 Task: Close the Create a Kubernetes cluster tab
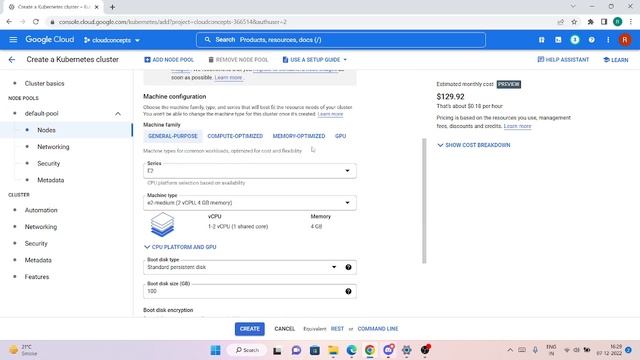97,7
